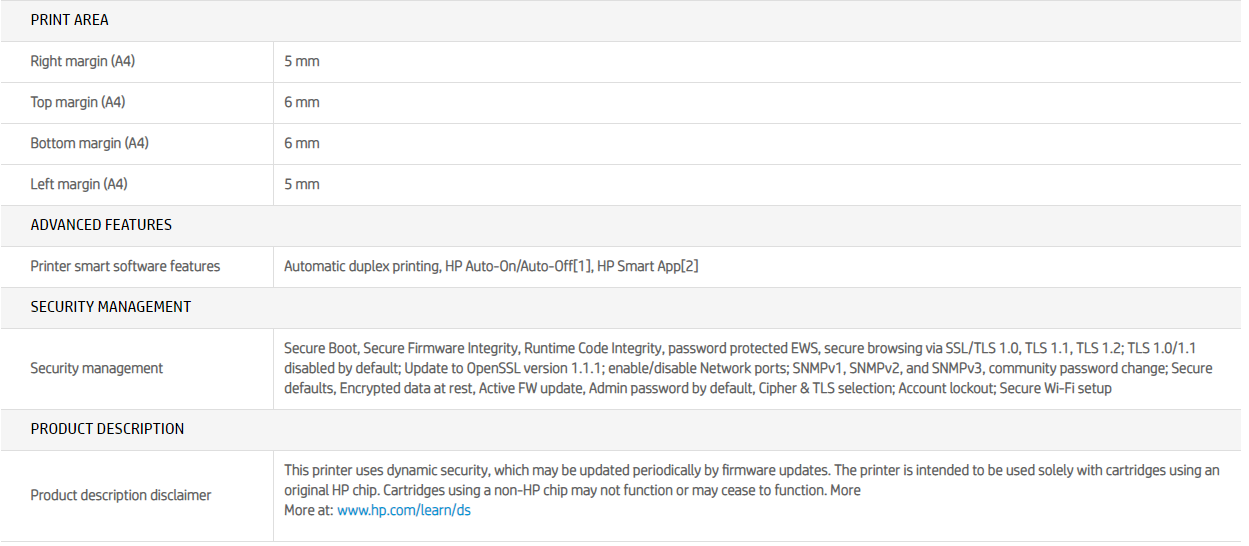The height and width of the screenshot is (546, 1249).
Task: Click the 6 mm bottom margin value
Action: pyautogui.click(x=302, y=143)
